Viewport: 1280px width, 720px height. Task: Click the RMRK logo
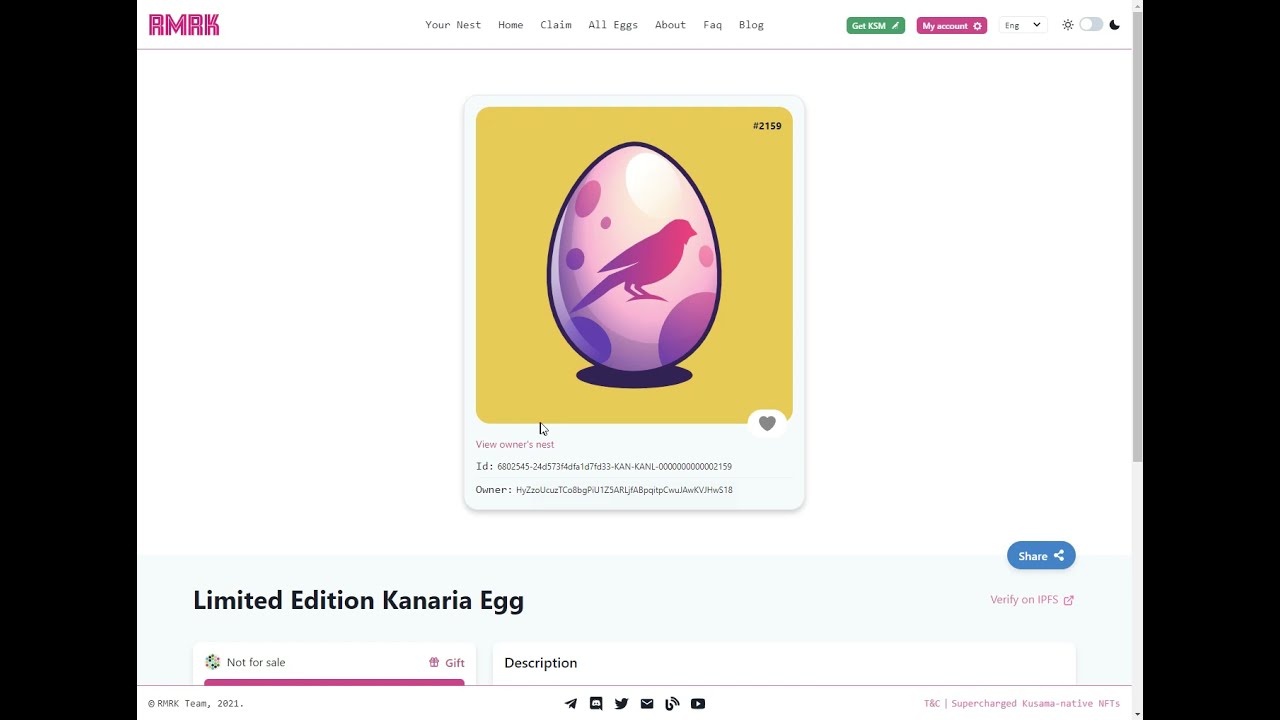tap(184, 25)
